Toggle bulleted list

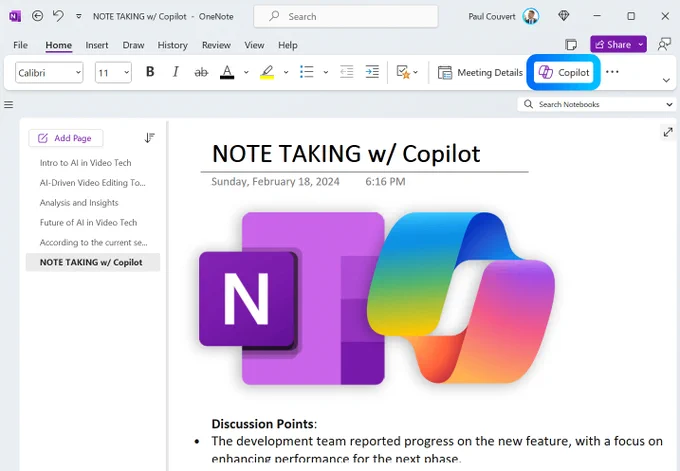(307, 72)
